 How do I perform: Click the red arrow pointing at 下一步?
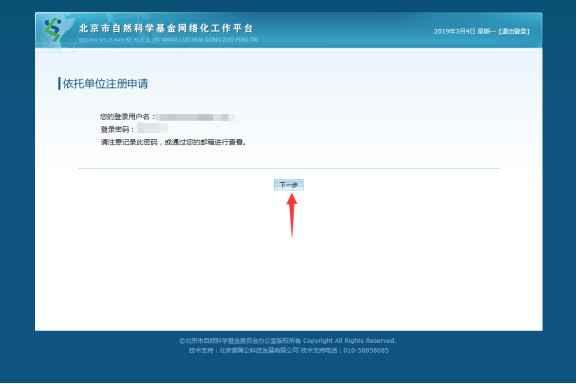[x=292, y=215]
